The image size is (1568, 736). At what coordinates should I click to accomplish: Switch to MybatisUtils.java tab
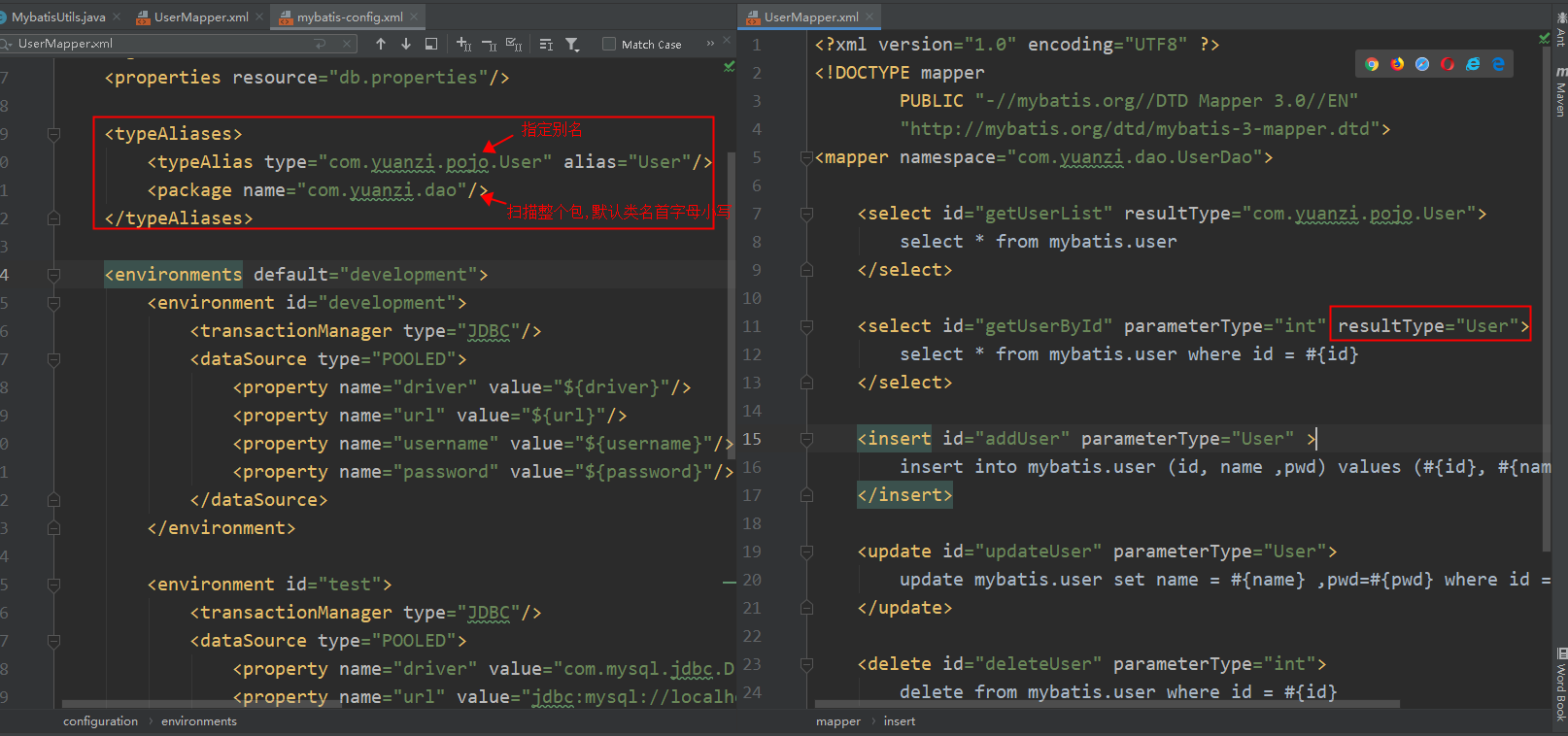pyautogui.click(x=58, y=17)
